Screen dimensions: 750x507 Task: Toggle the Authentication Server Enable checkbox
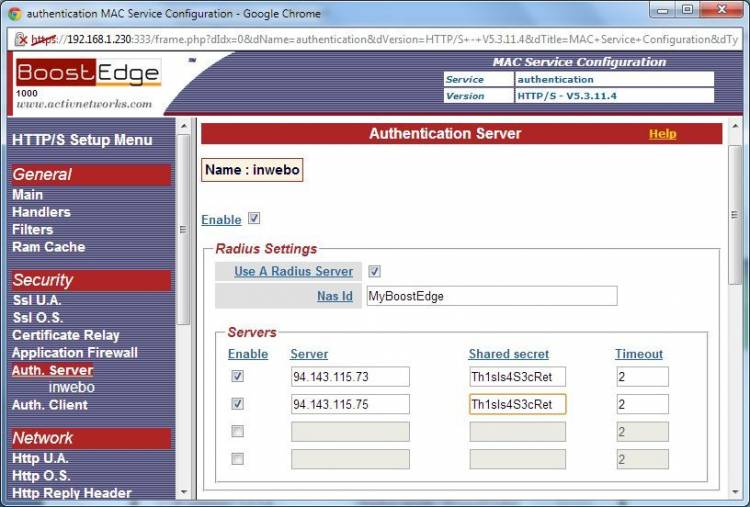coord(254,219)
